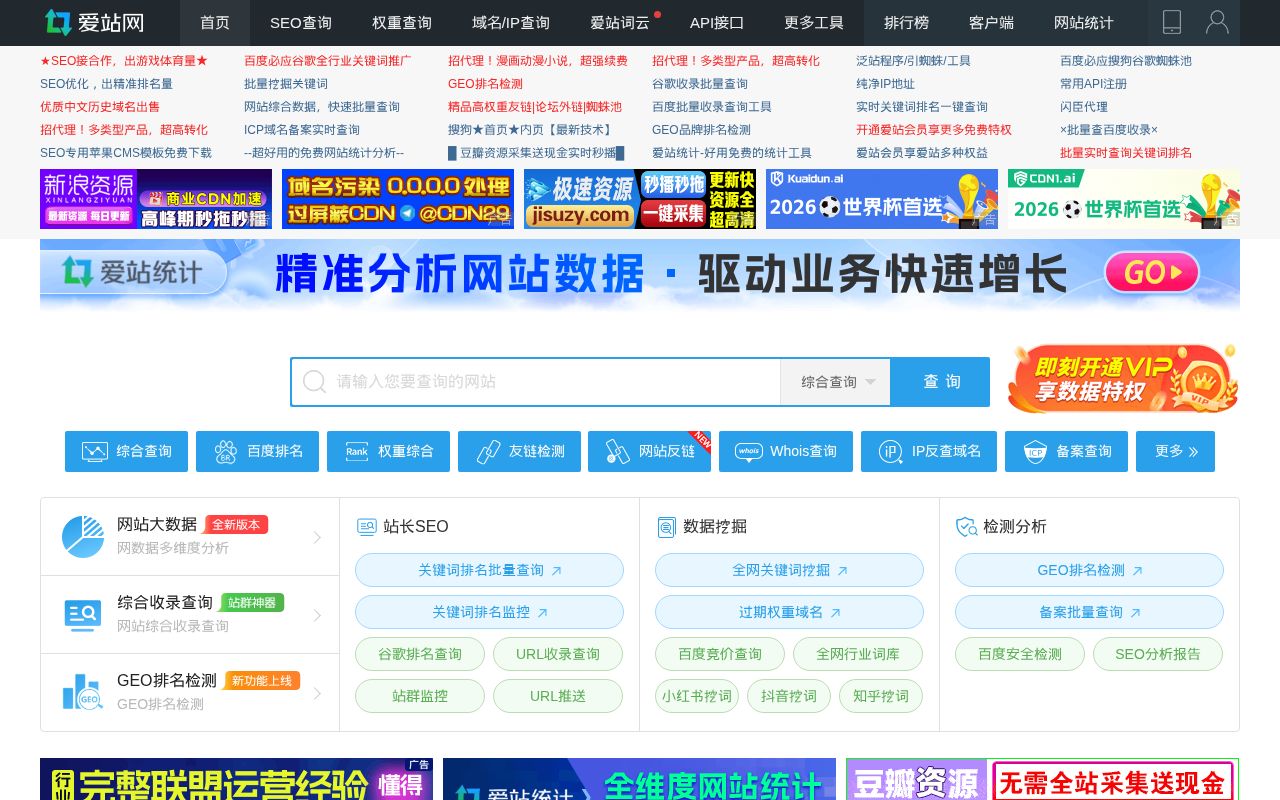Select the IP反查域名 reverse IP tool
The image size is (1280, 800).
[889, 451]
